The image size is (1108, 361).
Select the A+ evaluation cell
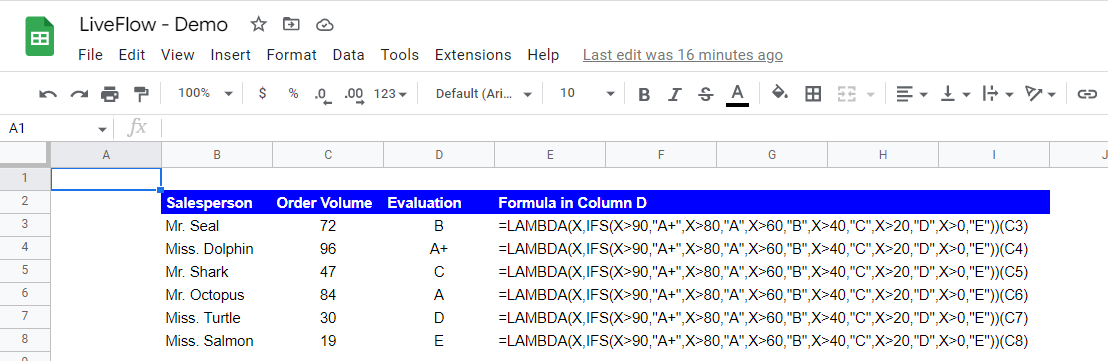tap(439, 249)
